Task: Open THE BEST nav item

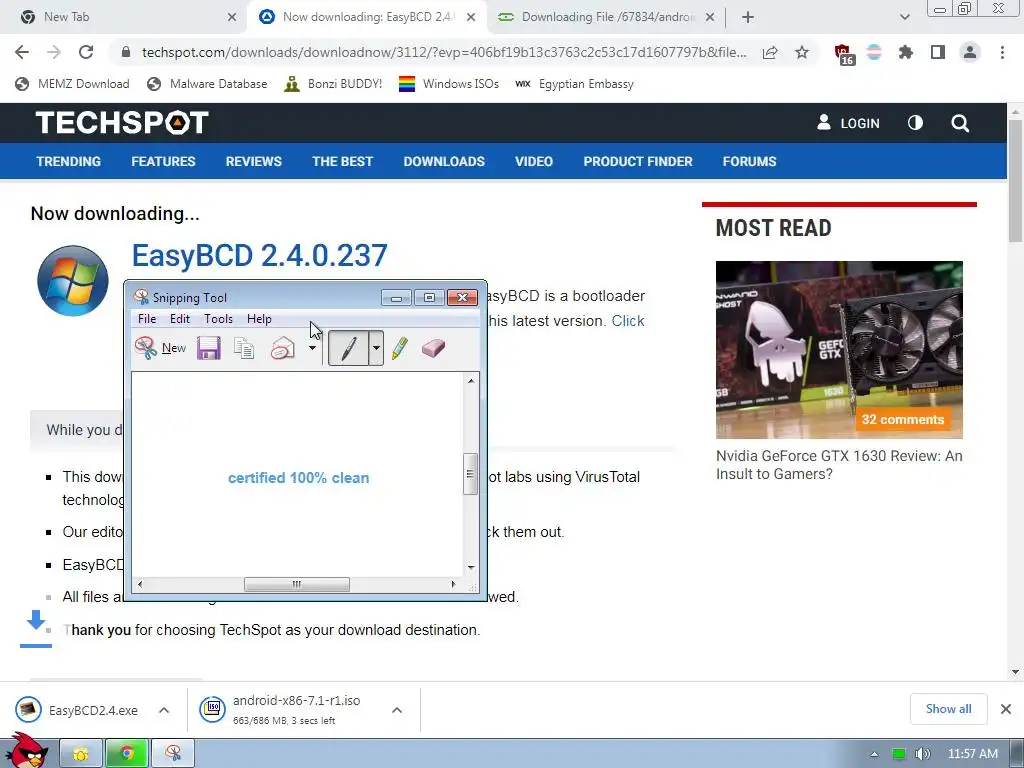Action: pos(342,161)
